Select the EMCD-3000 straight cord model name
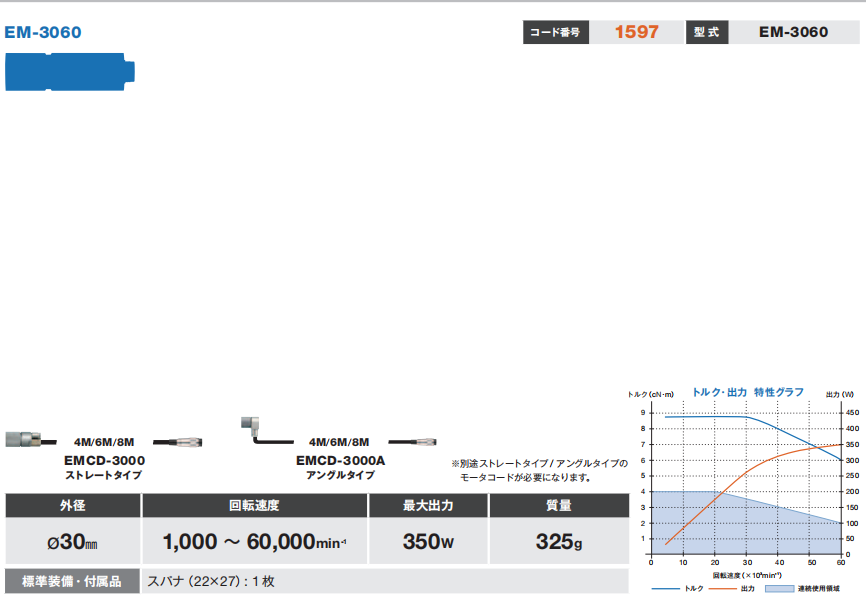The image size is (866, 599). (x=104, y=460)
